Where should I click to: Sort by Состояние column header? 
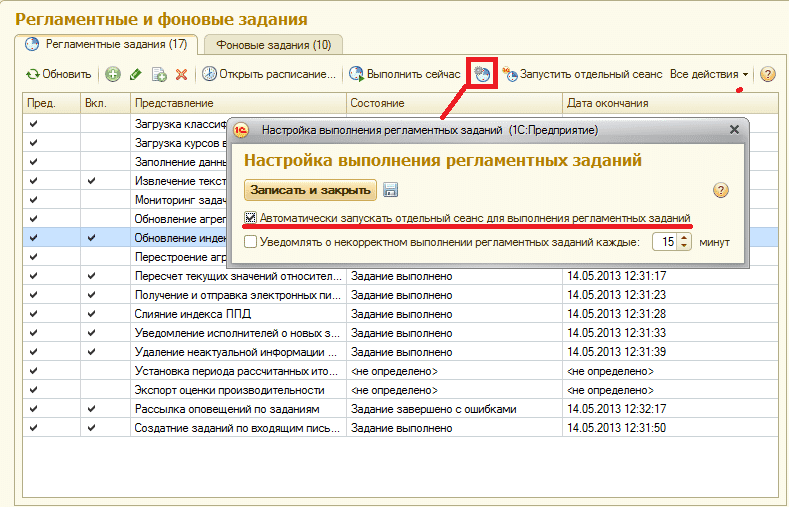[454, 103]
